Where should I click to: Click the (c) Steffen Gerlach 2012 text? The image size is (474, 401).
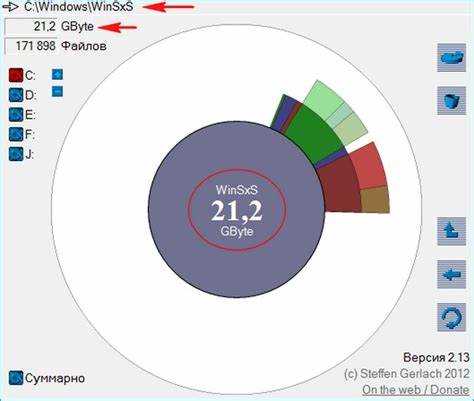407,374
